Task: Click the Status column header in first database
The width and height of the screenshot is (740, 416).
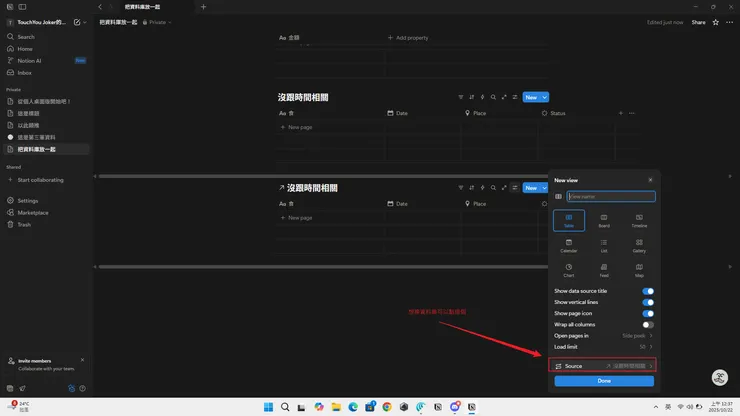Action: 554,113
